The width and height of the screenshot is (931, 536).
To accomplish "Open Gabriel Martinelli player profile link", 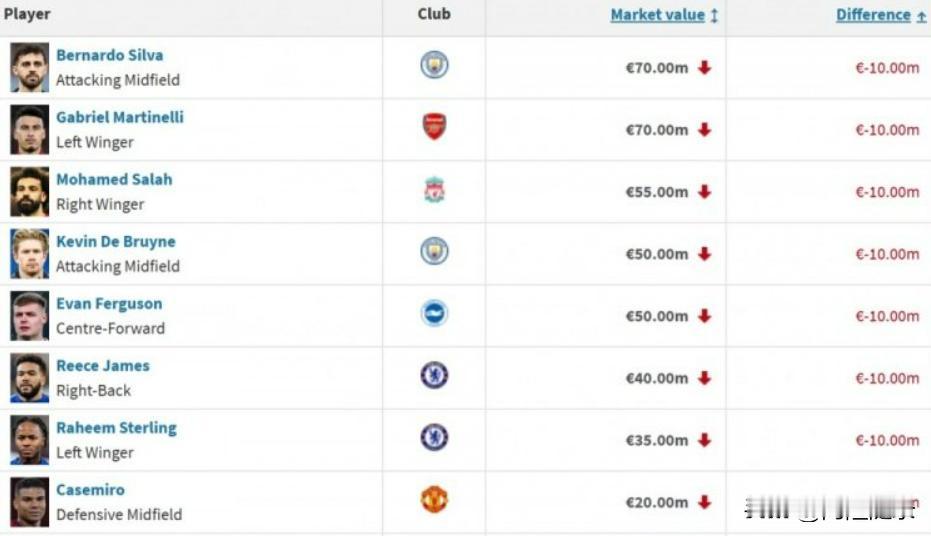I will coord(119,117).
